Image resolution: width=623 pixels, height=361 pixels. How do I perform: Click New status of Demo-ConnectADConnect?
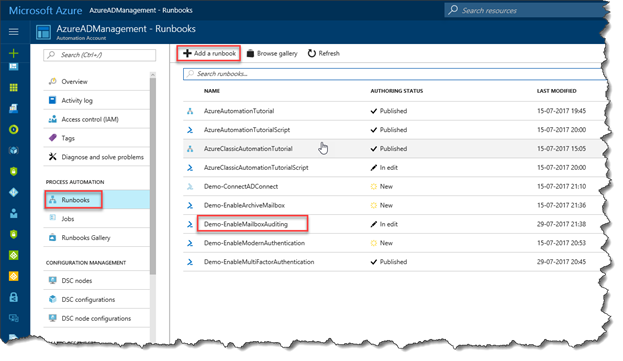[x=381, y=186]
